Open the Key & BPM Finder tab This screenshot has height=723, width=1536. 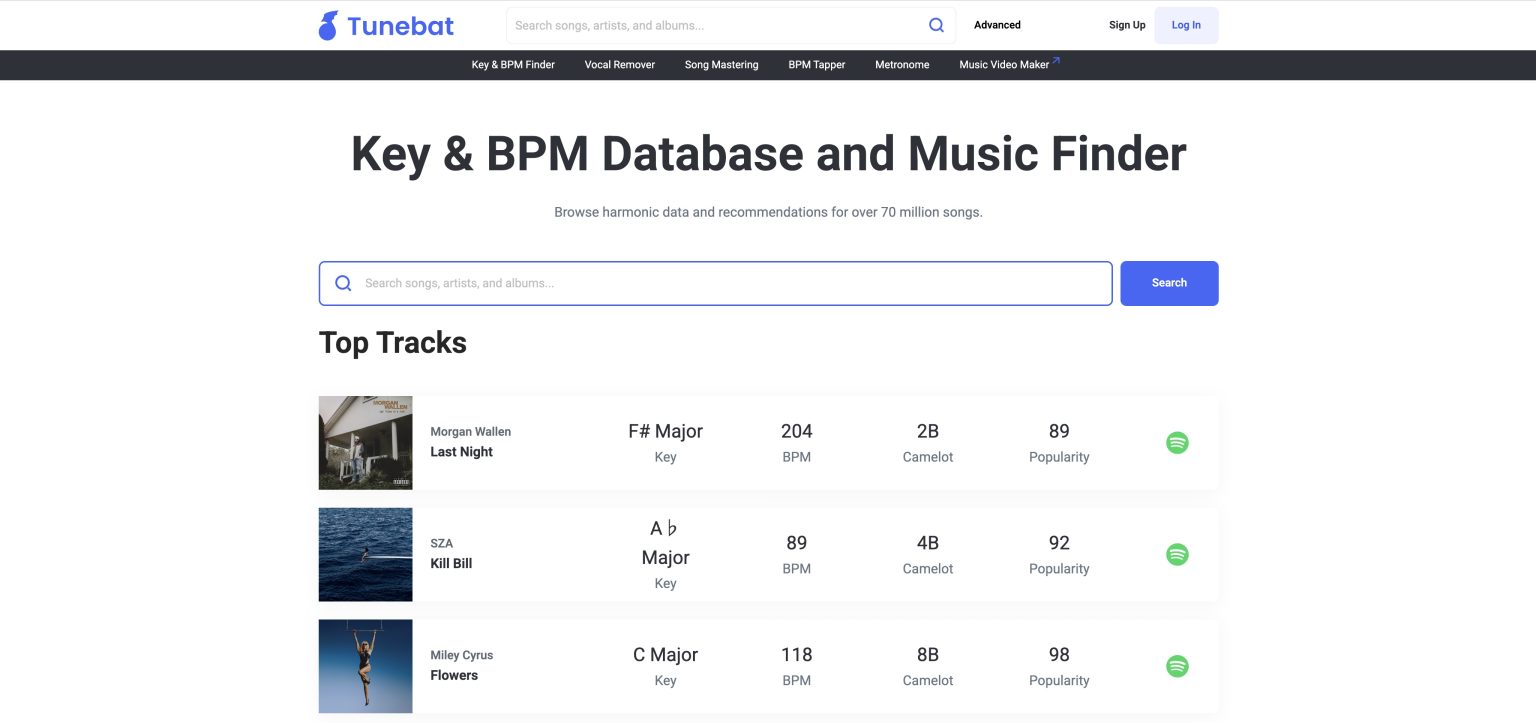tap(513, 64)
